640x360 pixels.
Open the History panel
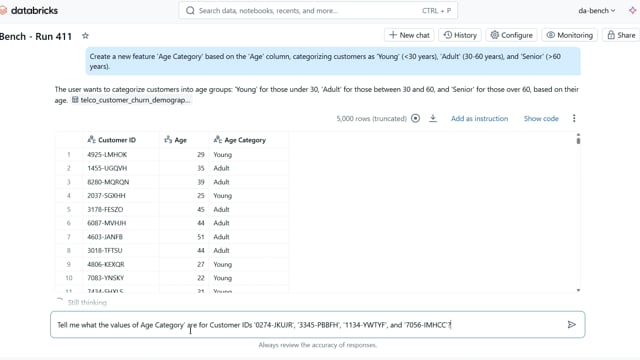[460, 35]
